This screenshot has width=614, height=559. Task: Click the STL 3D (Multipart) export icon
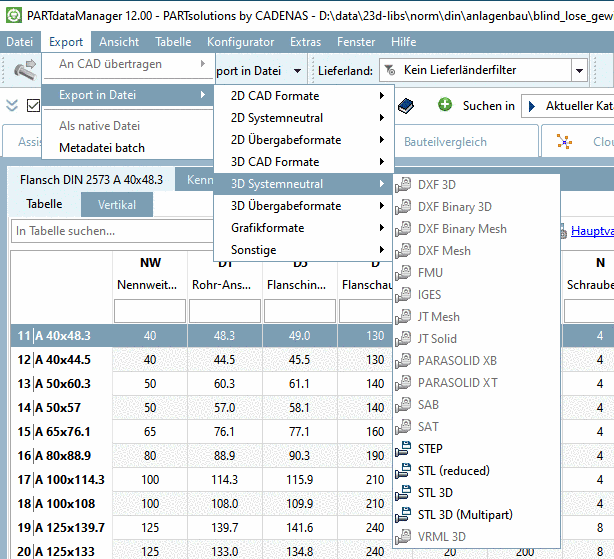[404, 515]
